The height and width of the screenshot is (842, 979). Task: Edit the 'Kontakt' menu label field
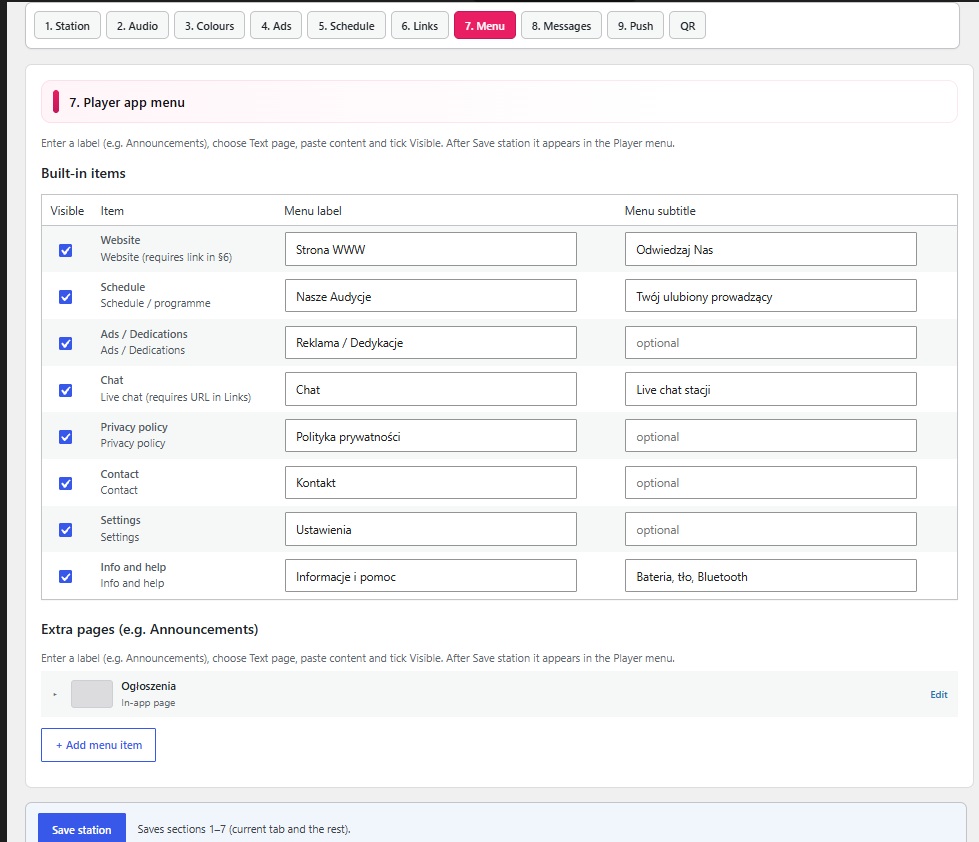click(431, 482)
